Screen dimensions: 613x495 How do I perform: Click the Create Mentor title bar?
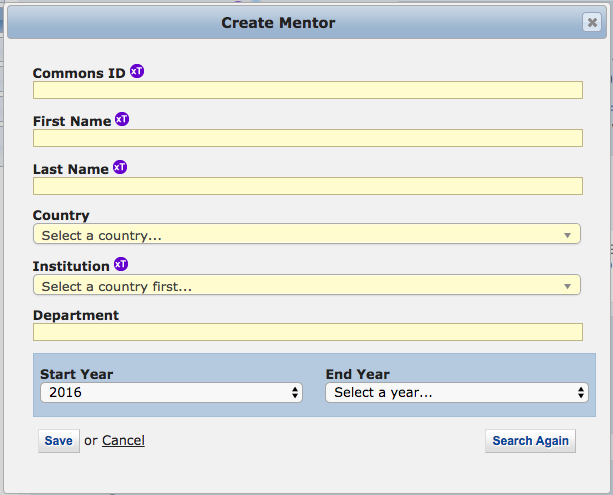click(278, 22)
